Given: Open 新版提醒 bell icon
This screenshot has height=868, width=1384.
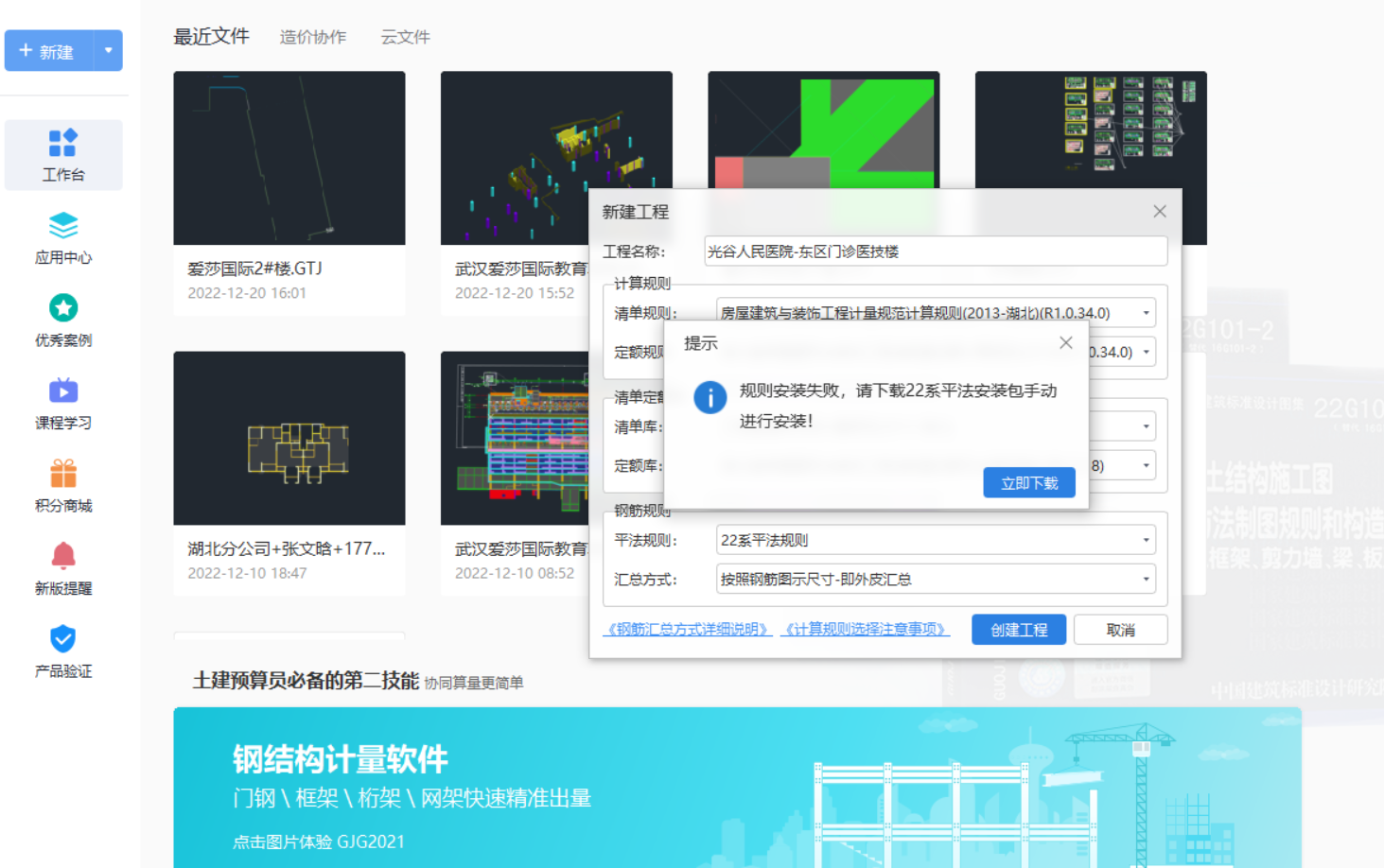Looking at the screenshot, I should click(63, 556).
